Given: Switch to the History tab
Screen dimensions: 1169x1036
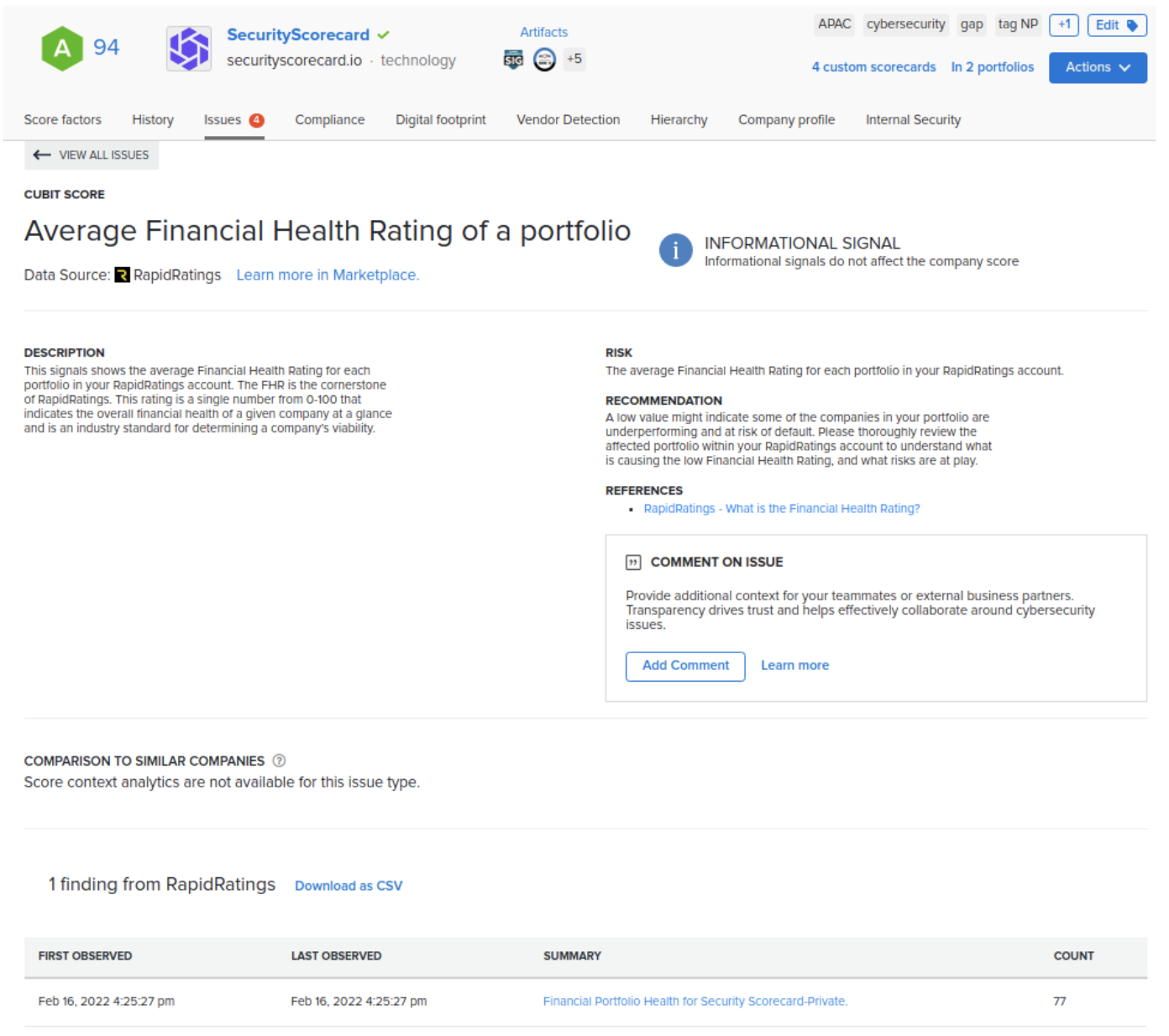Looking at the screenshot, I should click(153, 120).
